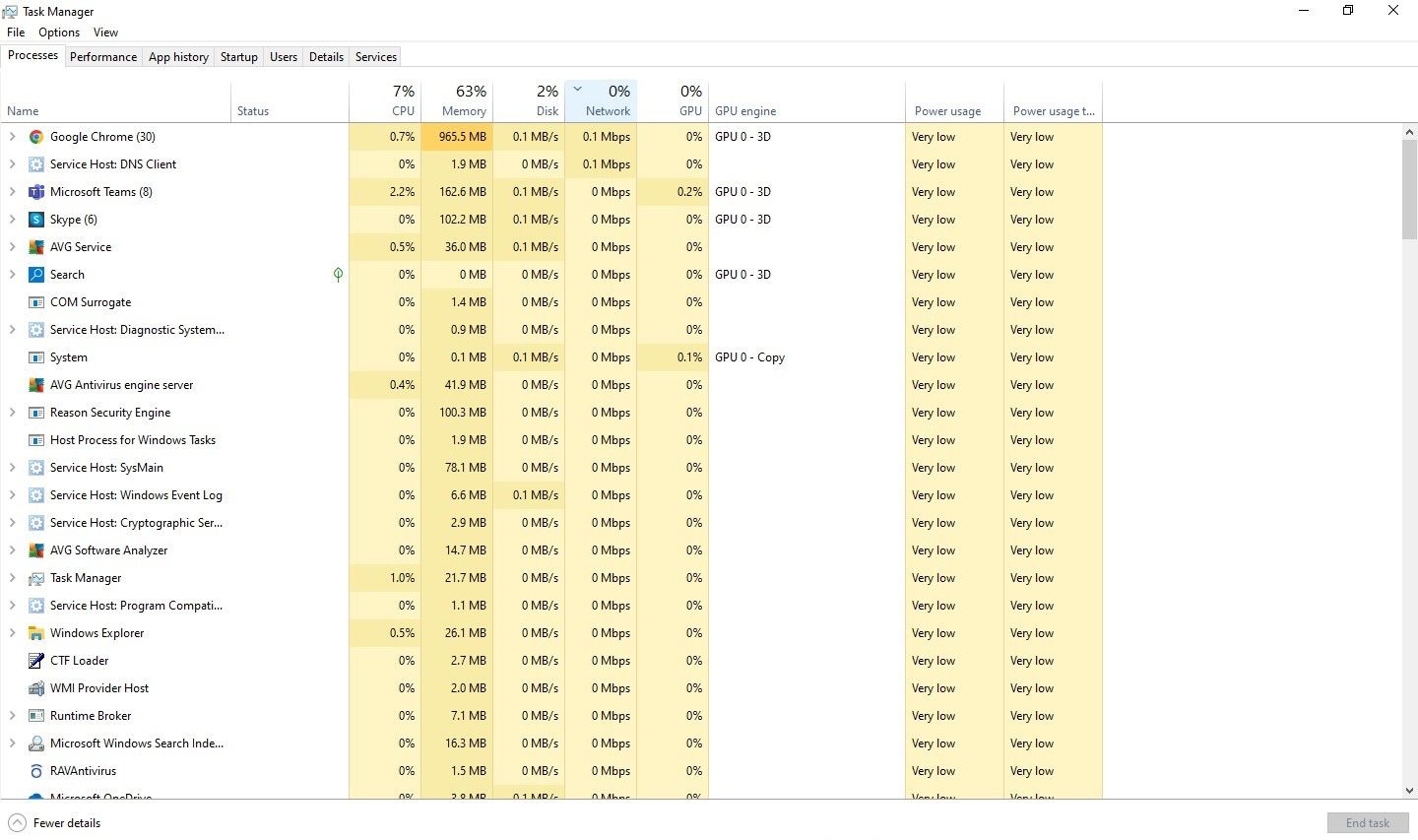Image resolution: width=1418 pixels, height=840 pixels.
Task: Click the CTF Loader pen icon
Action: tap(36, 661)
